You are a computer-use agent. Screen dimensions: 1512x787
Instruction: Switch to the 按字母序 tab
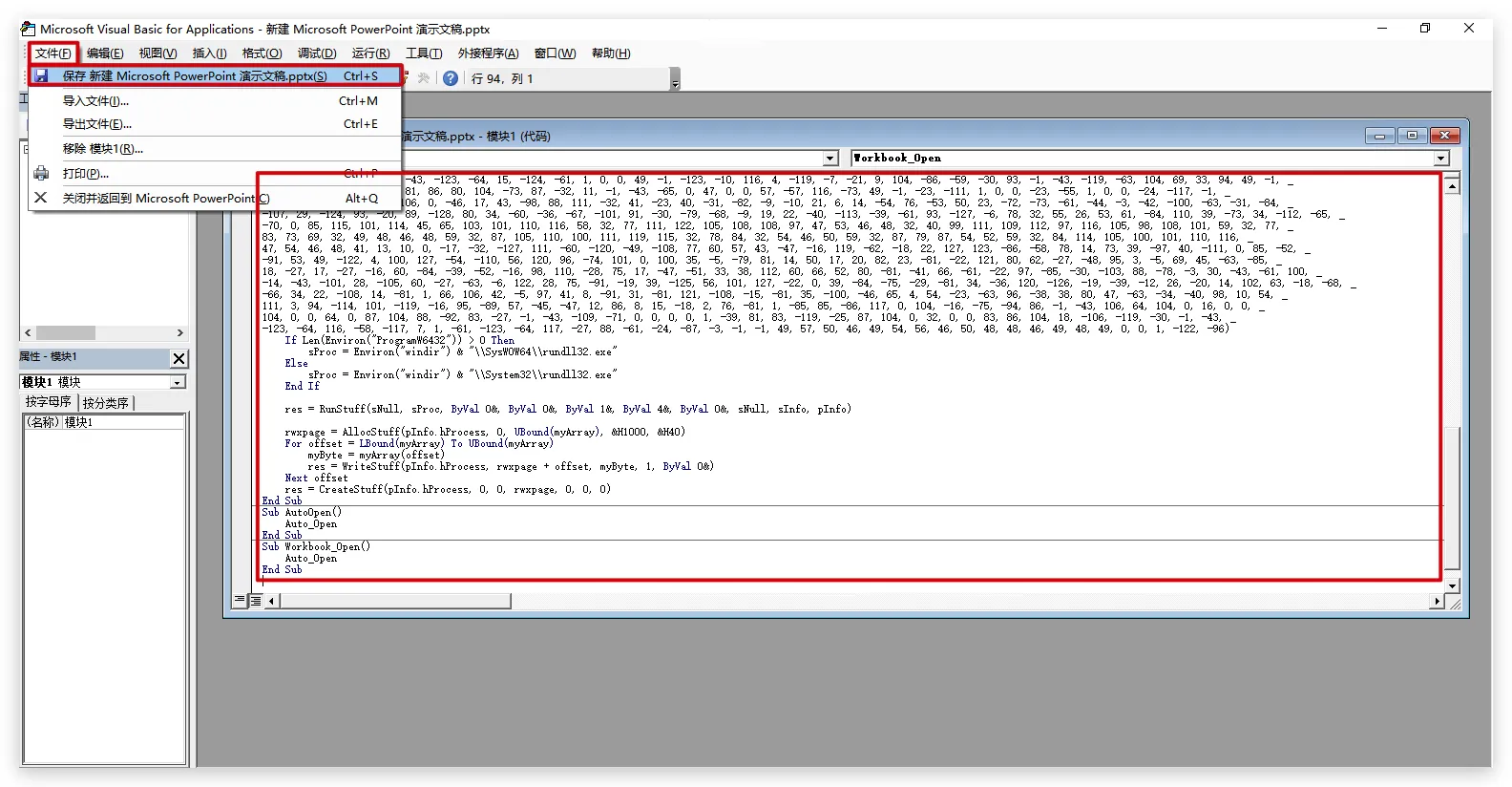[x=49, y=402]
